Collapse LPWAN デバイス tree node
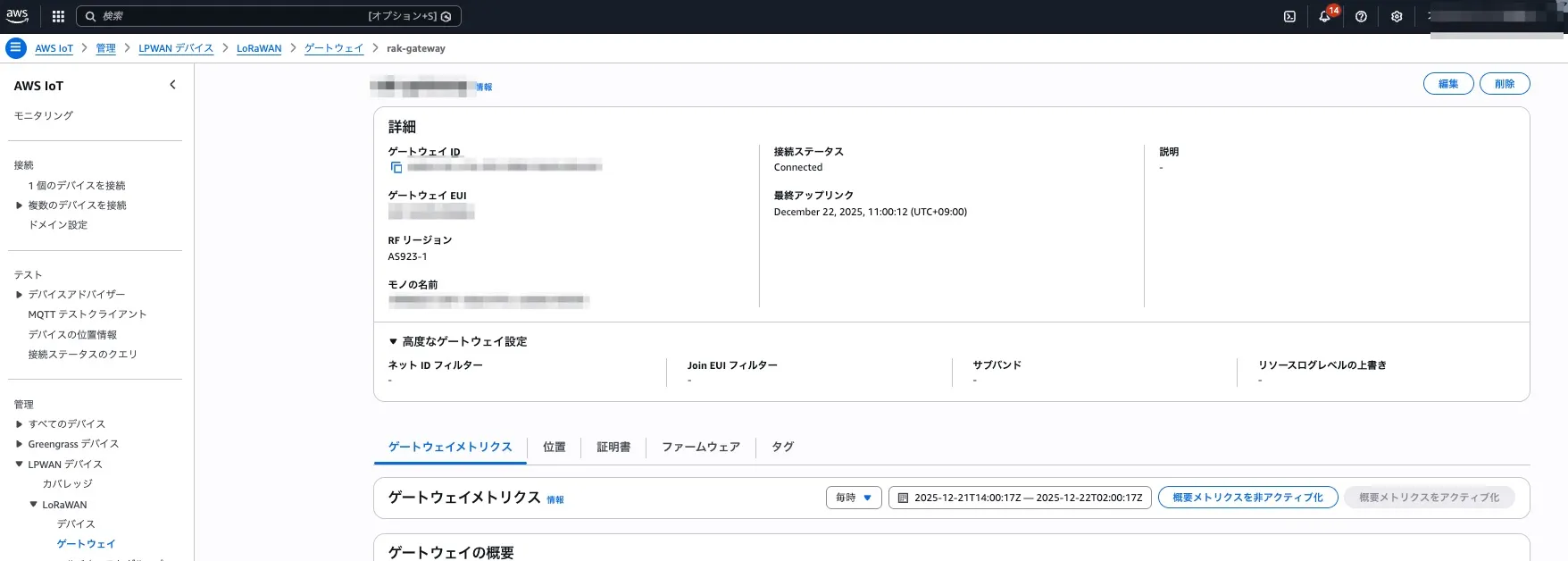The height and width of the screenshot is (561, 1568). pos(19,465)
